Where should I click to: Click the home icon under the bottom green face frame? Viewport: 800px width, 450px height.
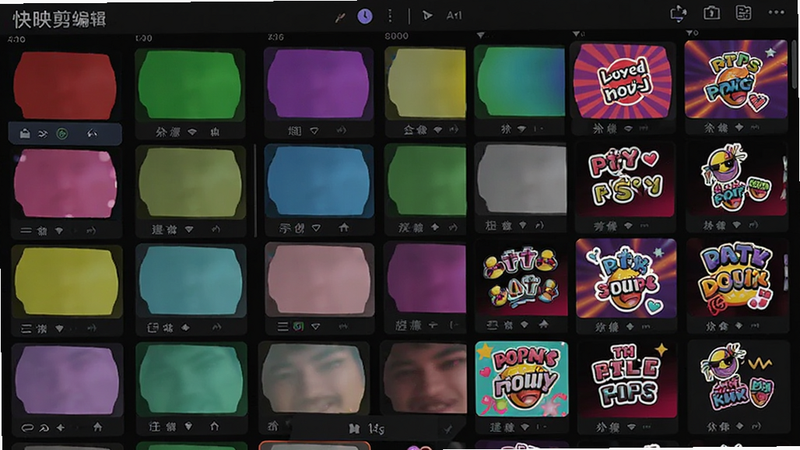pos(214,426)
